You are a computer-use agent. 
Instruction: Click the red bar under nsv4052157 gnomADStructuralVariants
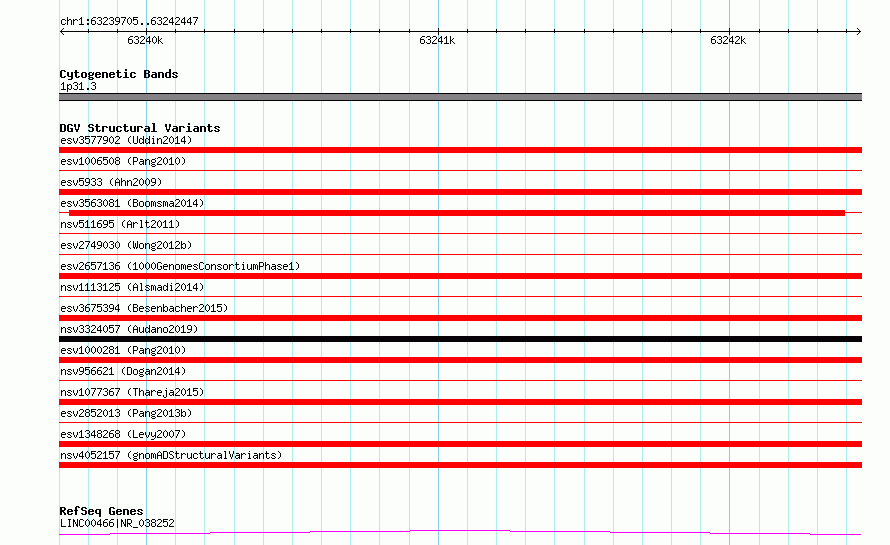[460, 465]
